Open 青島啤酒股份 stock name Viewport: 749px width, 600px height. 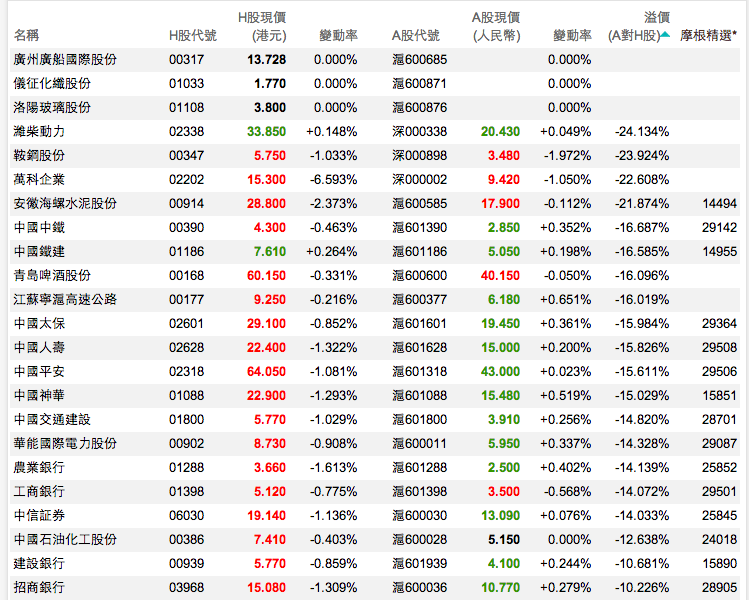pos(52,276)
